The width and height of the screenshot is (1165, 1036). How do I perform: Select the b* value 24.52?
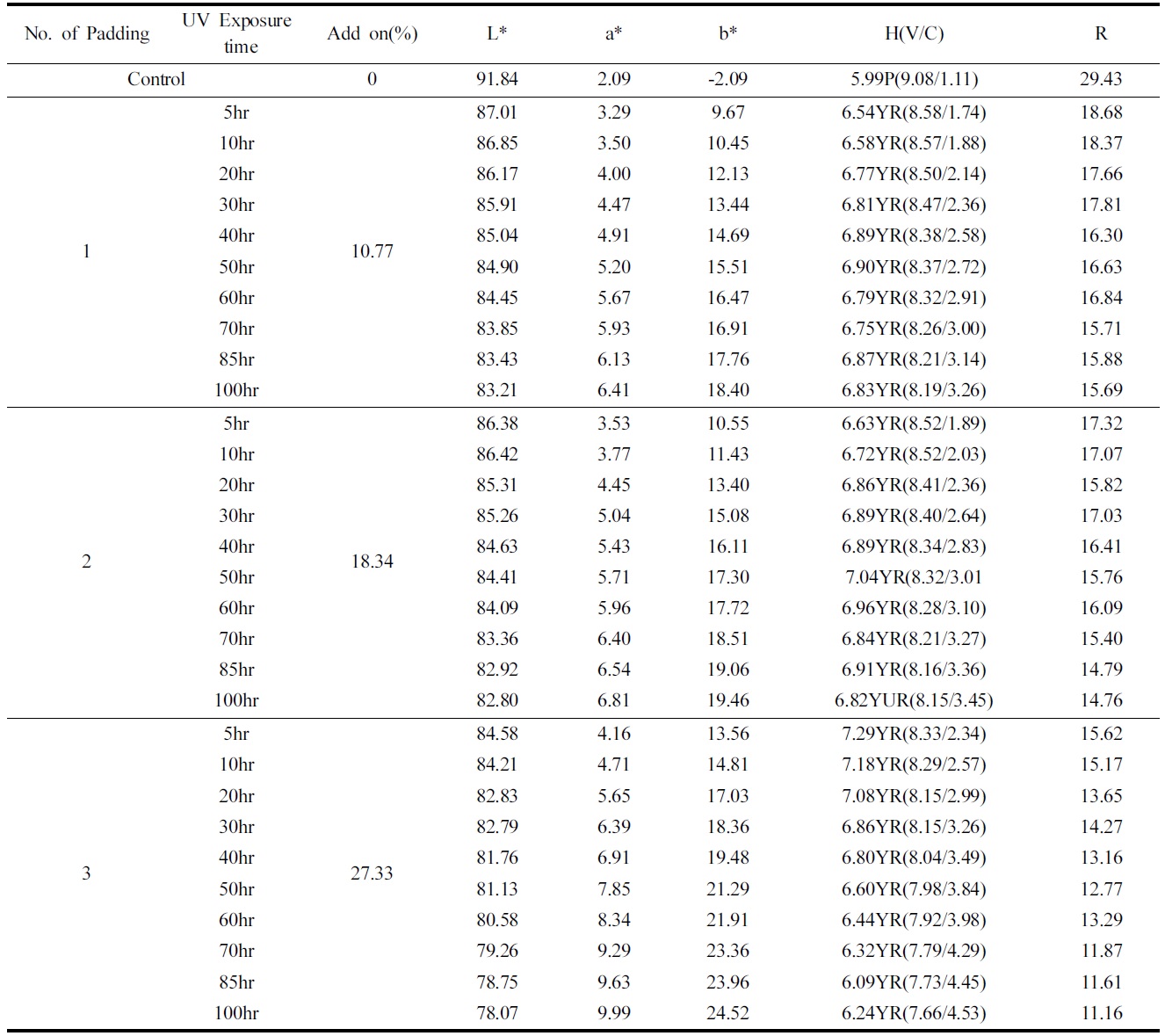pyautogui.click(x=727, y=1013)
